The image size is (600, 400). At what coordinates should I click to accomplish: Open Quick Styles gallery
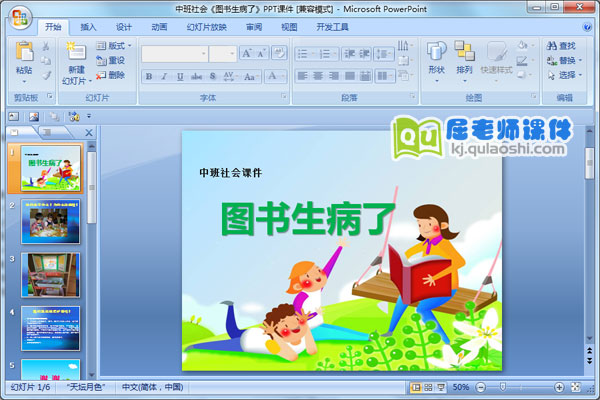coord(496,61)
